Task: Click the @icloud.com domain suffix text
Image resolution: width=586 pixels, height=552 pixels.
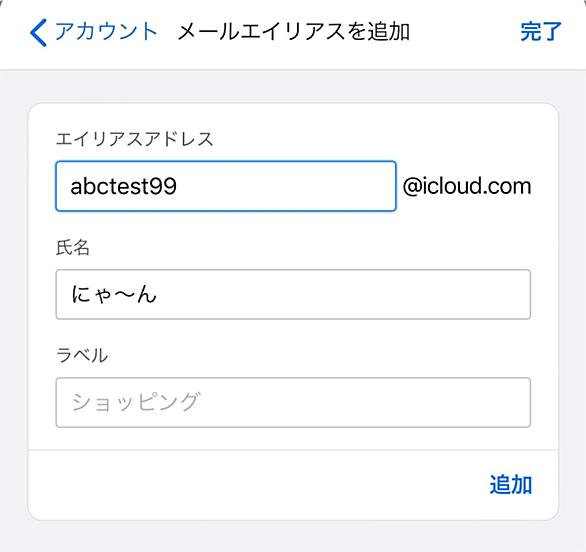Action: pyautogui.click(x=467, y=186)
